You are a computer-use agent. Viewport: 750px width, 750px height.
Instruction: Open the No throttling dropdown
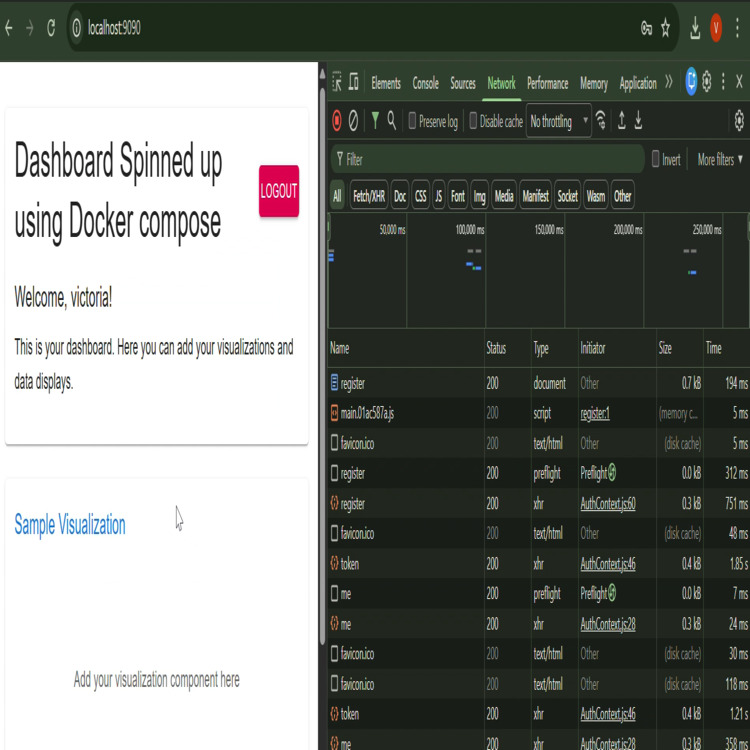click(x=558, y=121)
